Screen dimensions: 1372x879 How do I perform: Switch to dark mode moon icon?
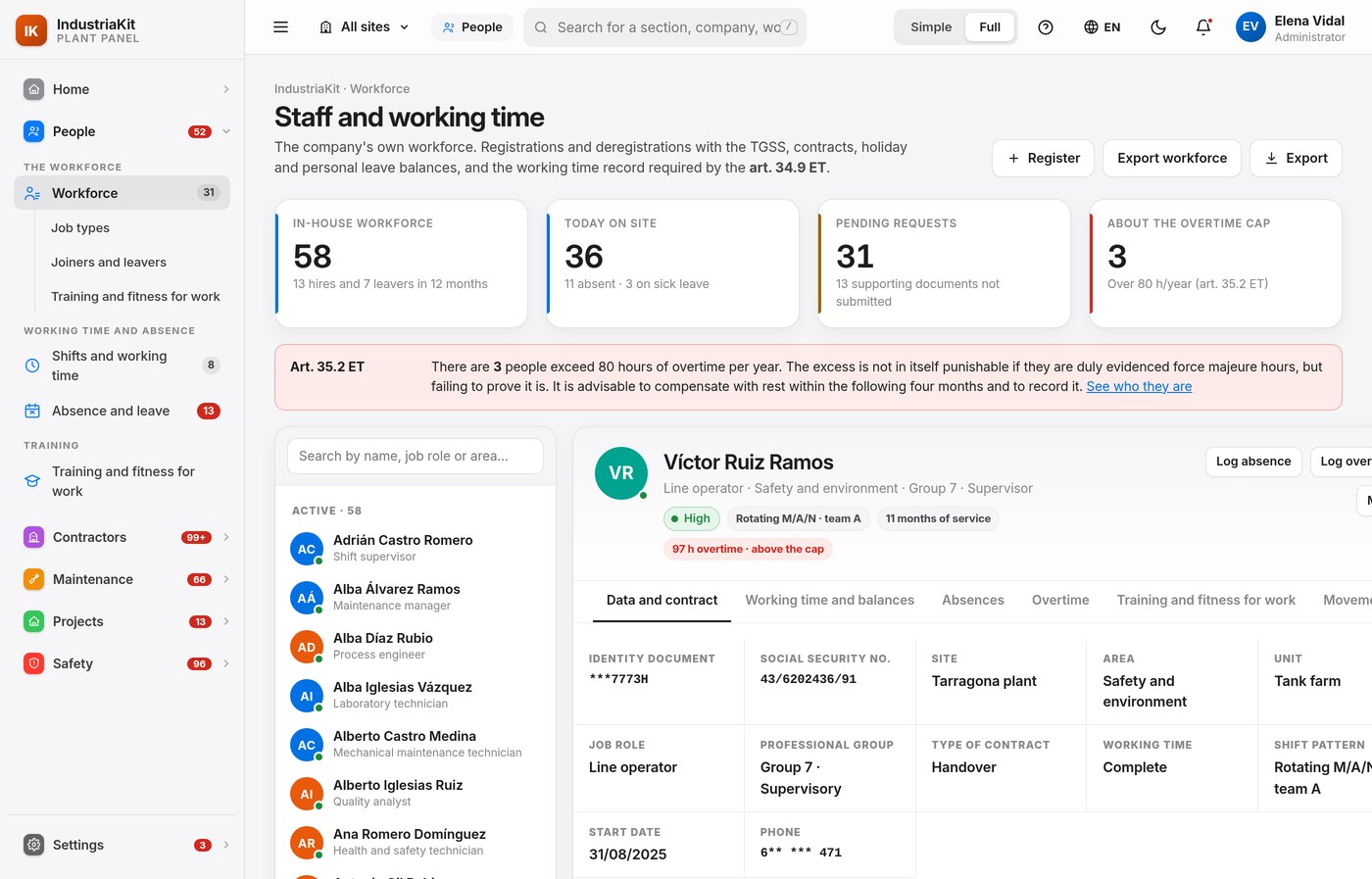tap(1158, 27)
